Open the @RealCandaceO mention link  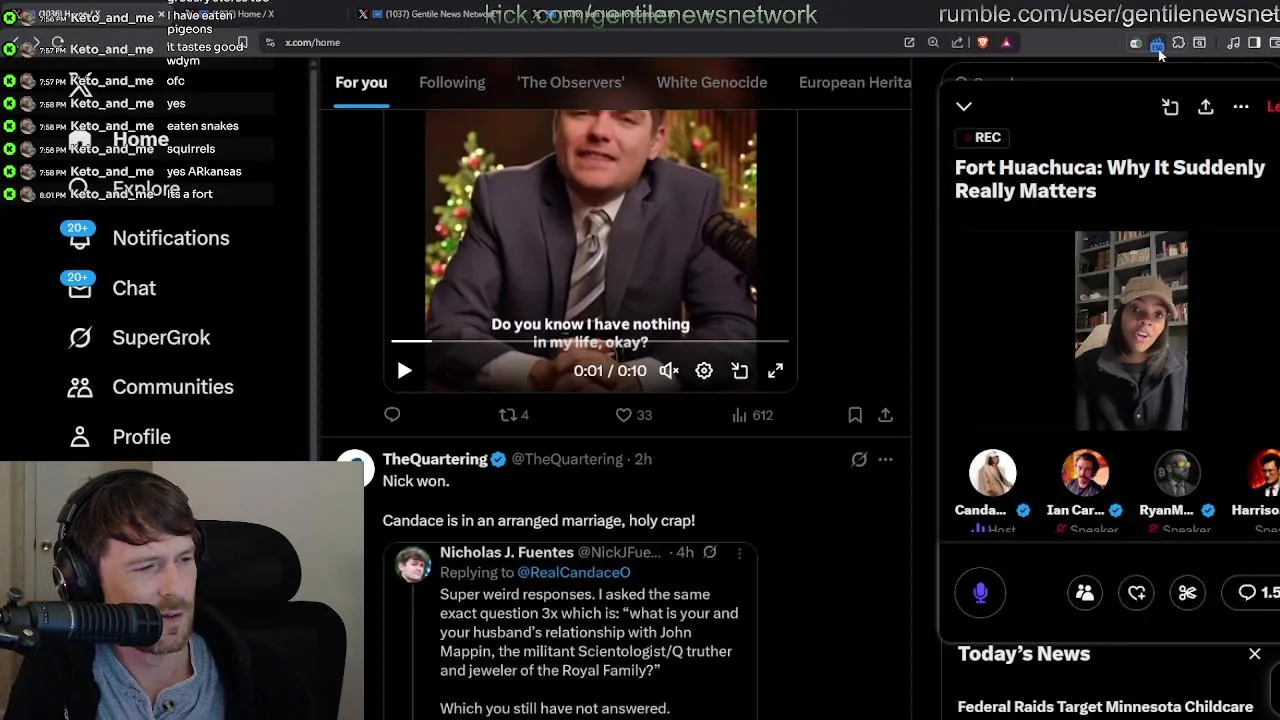[x=574, y=573]
